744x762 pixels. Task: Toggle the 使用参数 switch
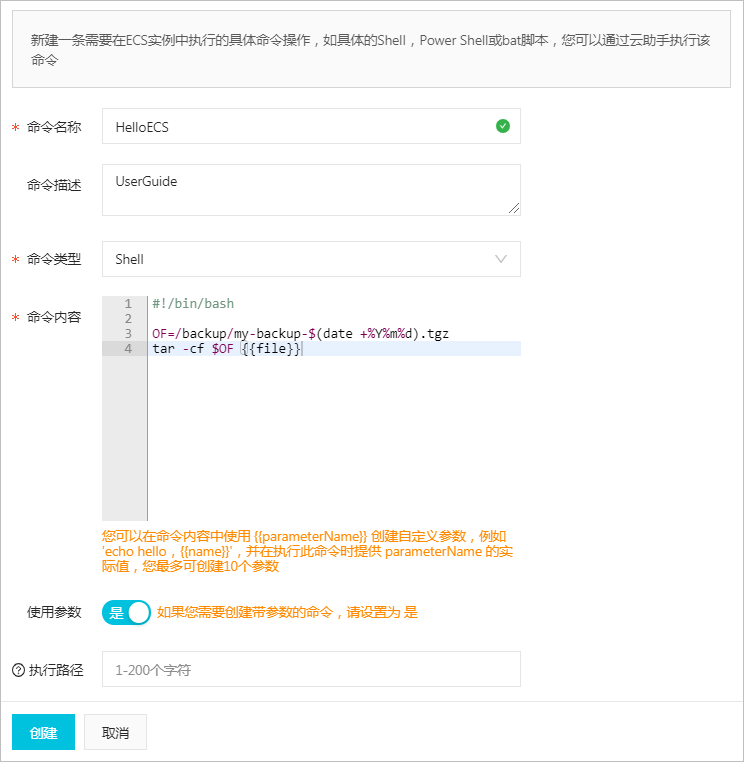click(126, 612)
